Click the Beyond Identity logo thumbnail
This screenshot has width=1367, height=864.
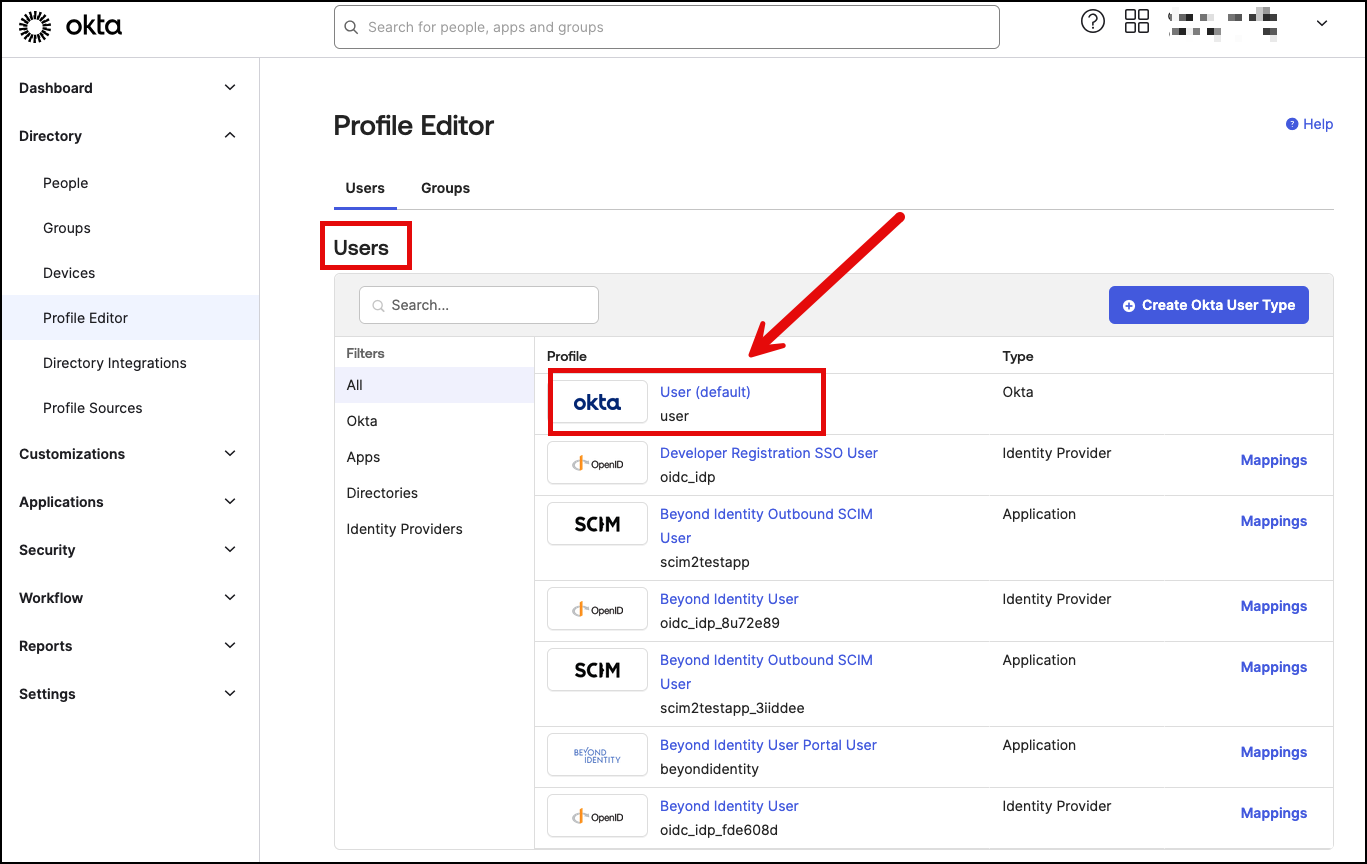597,756
